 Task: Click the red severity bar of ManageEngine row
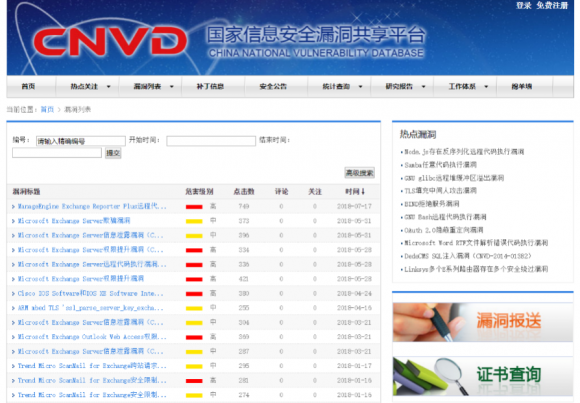[194, 206]
